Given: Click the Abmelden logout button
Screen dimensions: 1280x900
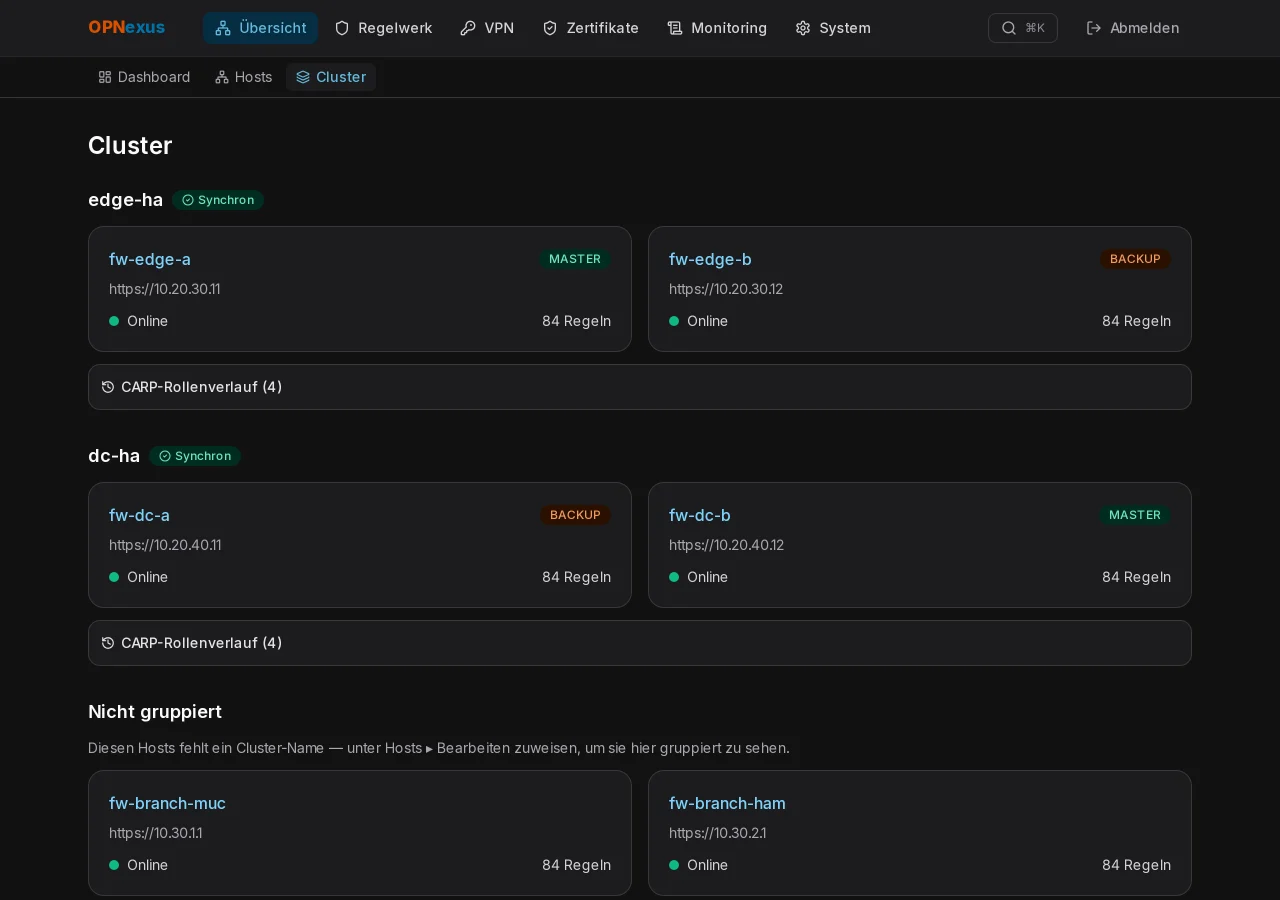Looking at the screenshot, I should [1133, 28].
